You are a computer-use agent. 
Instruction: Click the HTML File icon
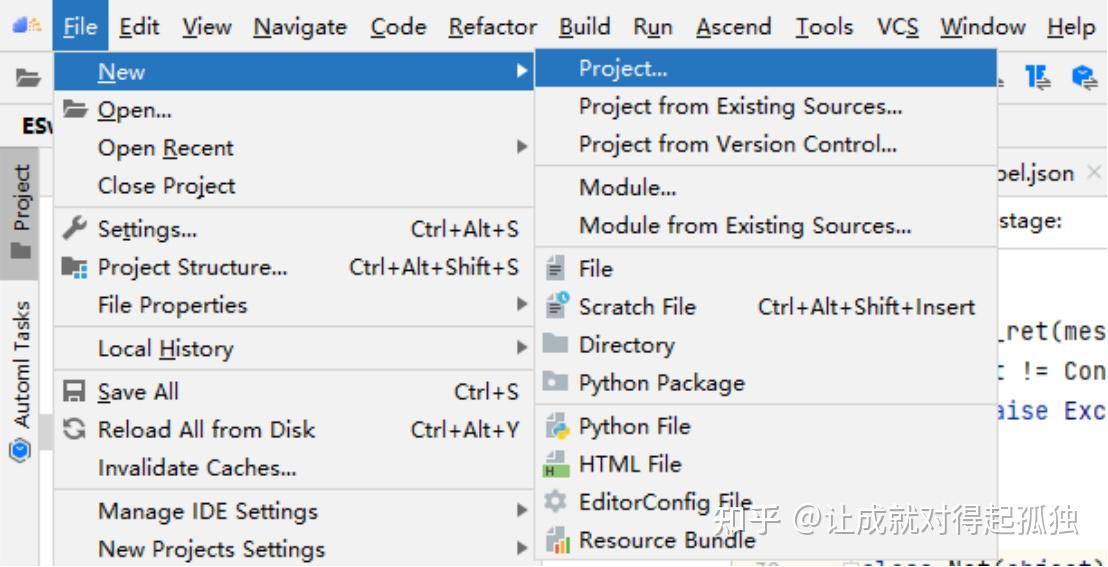(556, 465)
